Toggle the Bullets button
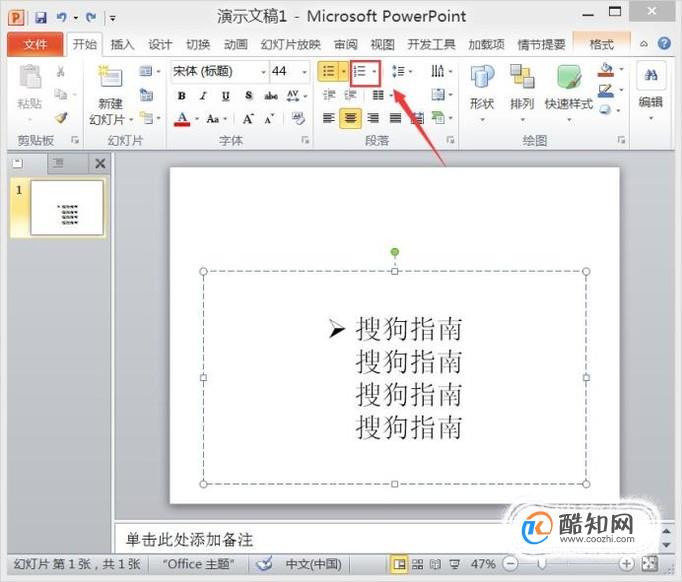Screen dimensions: 682x582 pos(328,71)
